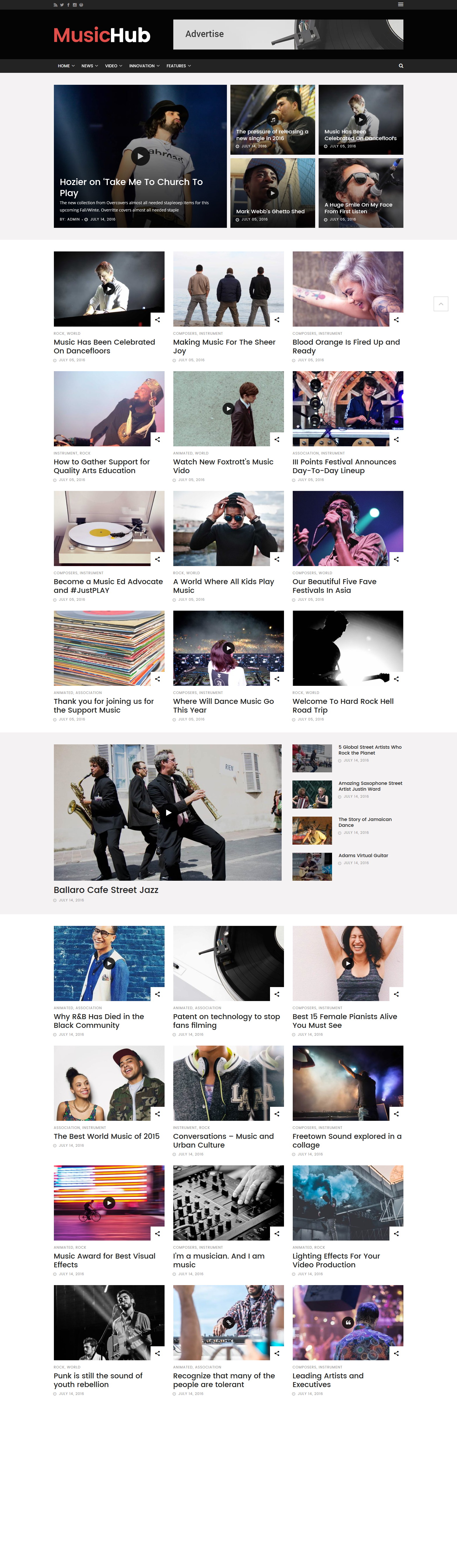The width and height of the screenshot is (457, 1568).
Task: Expand the Features dropdown menu
Action: click(178, 66)
